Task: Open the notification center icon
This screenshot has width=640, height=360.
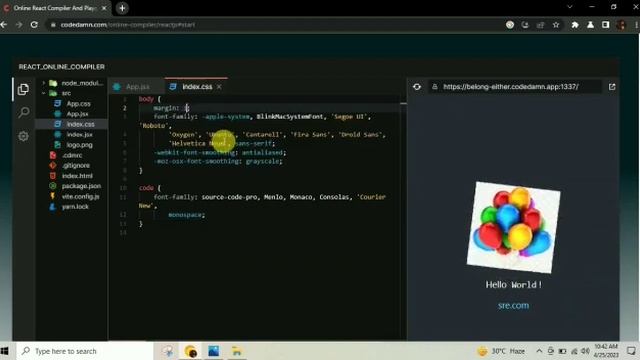Action: [631, 351]
